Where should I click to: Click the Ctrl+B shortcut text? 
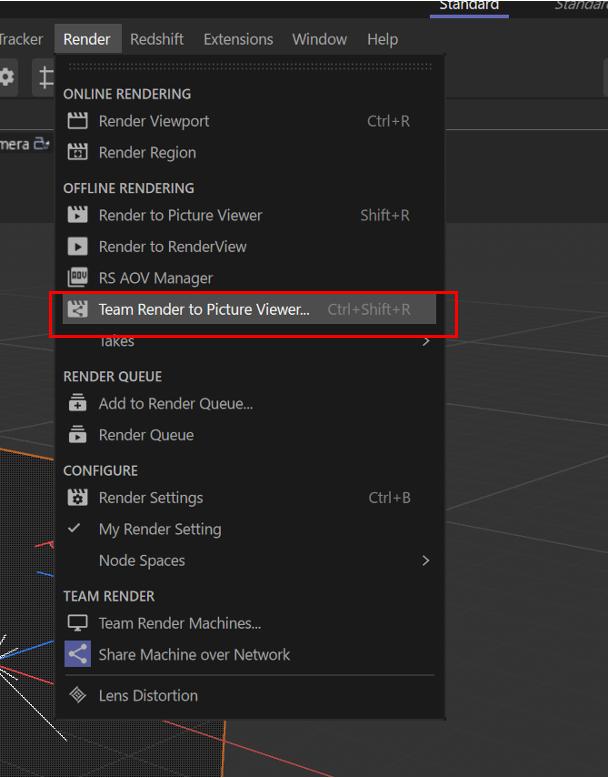coord(389,497)
